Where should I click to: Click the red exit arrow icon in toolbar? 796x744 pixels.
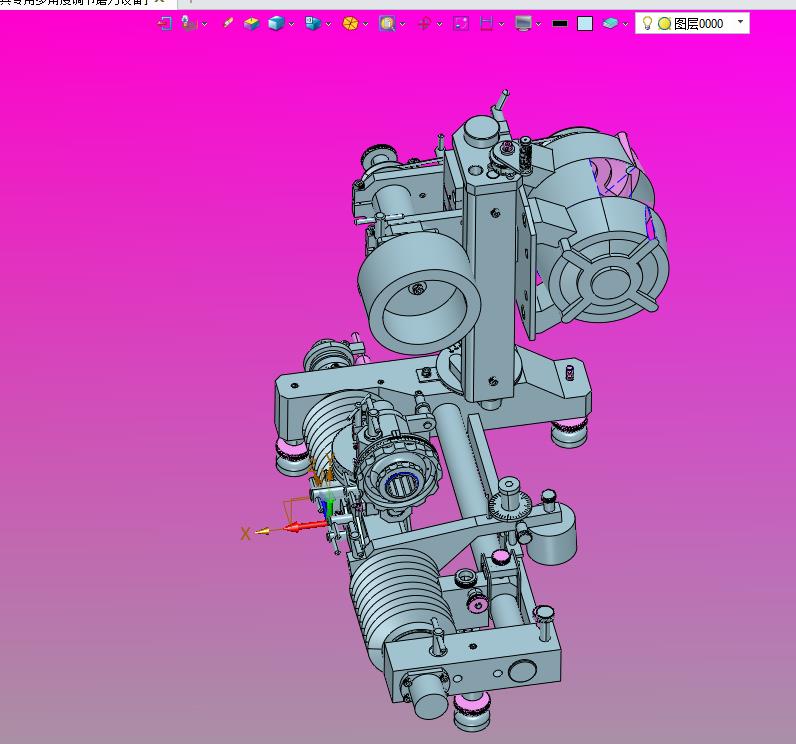[165, 23]
